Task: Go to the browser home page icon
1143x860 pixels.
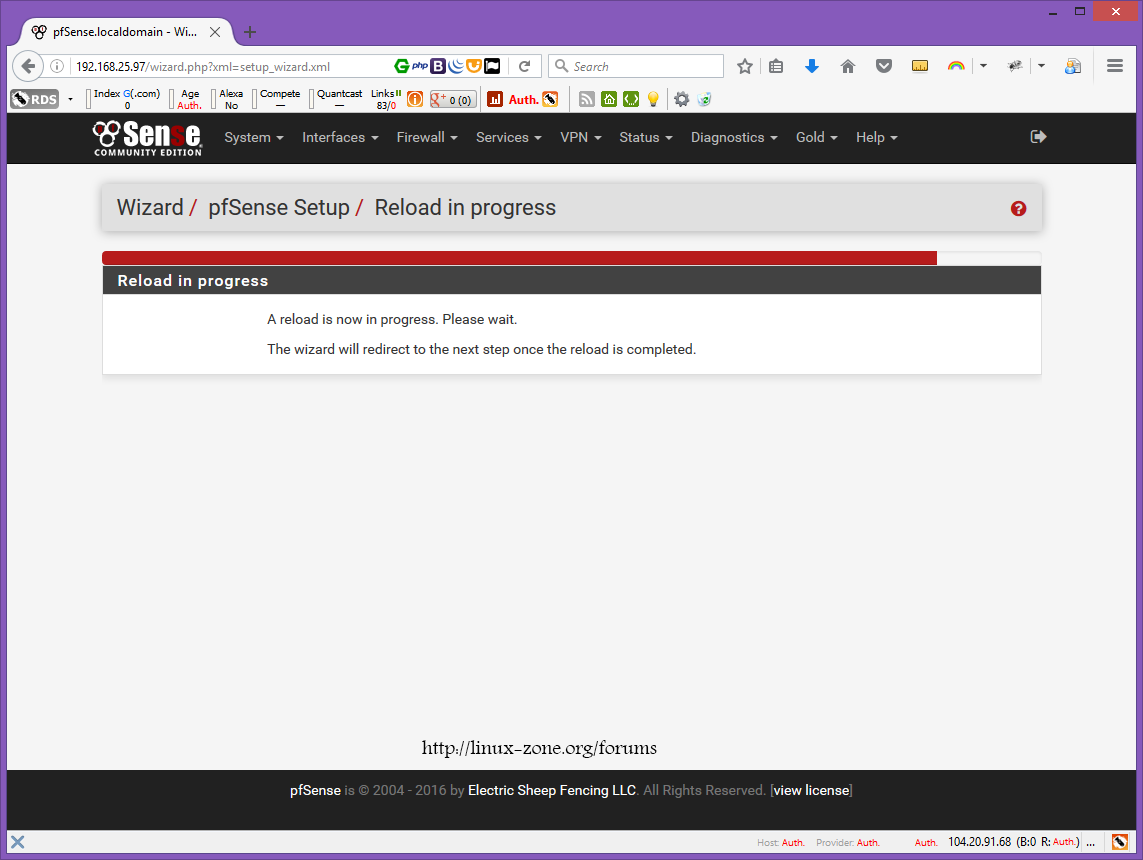Action: tap(848, 66)
